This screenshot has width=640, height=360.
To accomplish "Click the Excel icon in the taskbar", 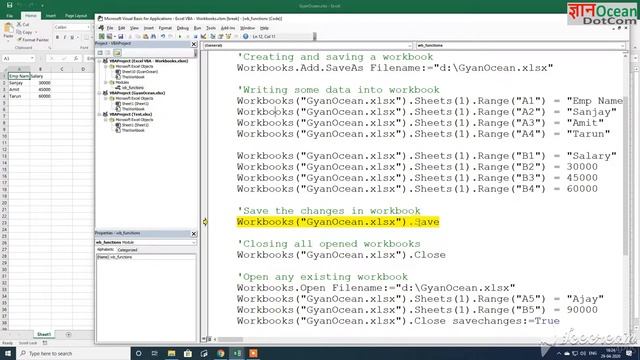I will [x=237, y=353].
